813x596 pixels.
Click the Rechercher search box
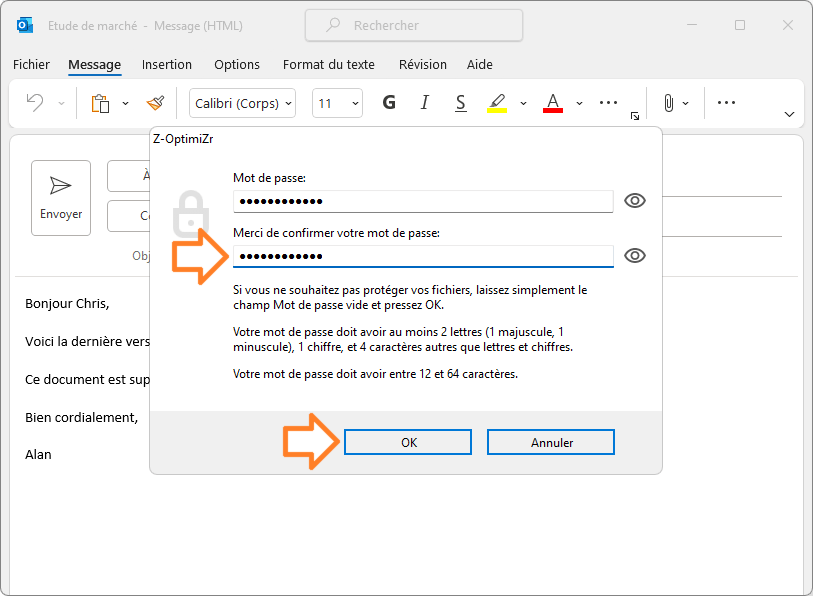[x=413, y=25]
